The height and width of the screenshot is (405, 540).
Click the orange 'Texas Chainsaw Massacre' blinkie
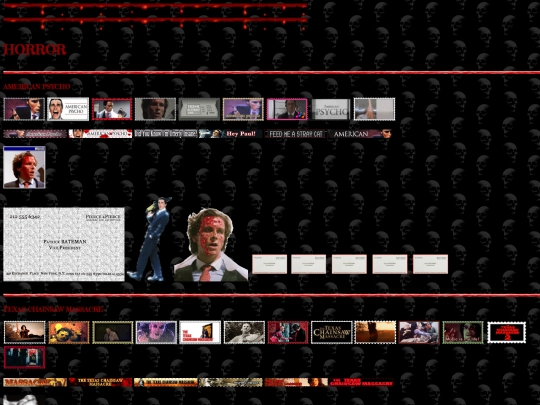tap(166, 382)
